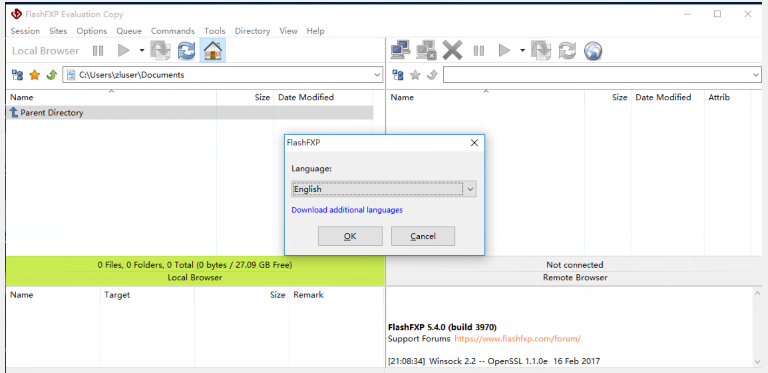The image size is (768, 373).
Task: Open the Options menu
Action: (x=92, y=31)
